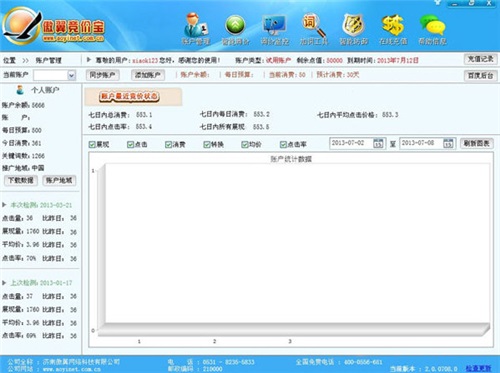Click the 个人账户 person avatar icon

tap(20, 90)
